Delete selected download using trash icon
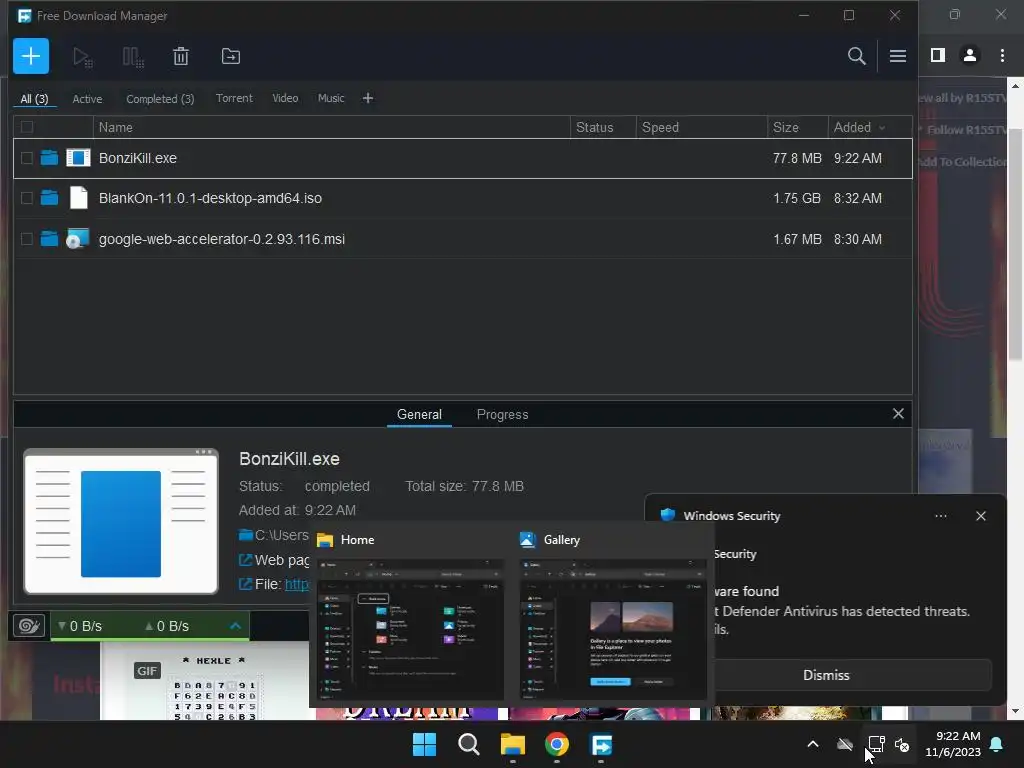Image resolution: width=1024 pixels, height=768 pixels. coord(181,57)
